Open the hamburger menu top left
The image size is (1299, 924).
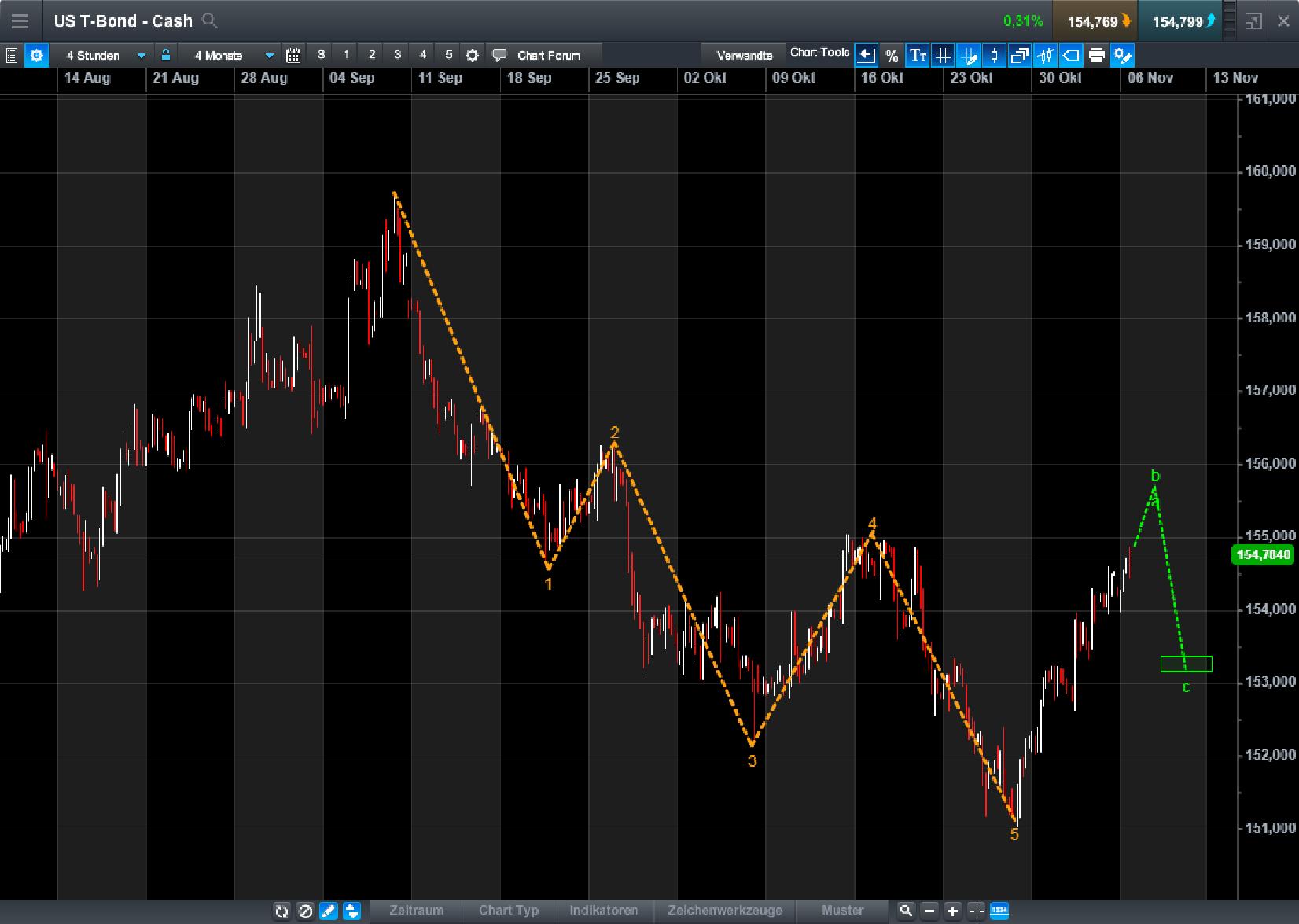(20, 20)
